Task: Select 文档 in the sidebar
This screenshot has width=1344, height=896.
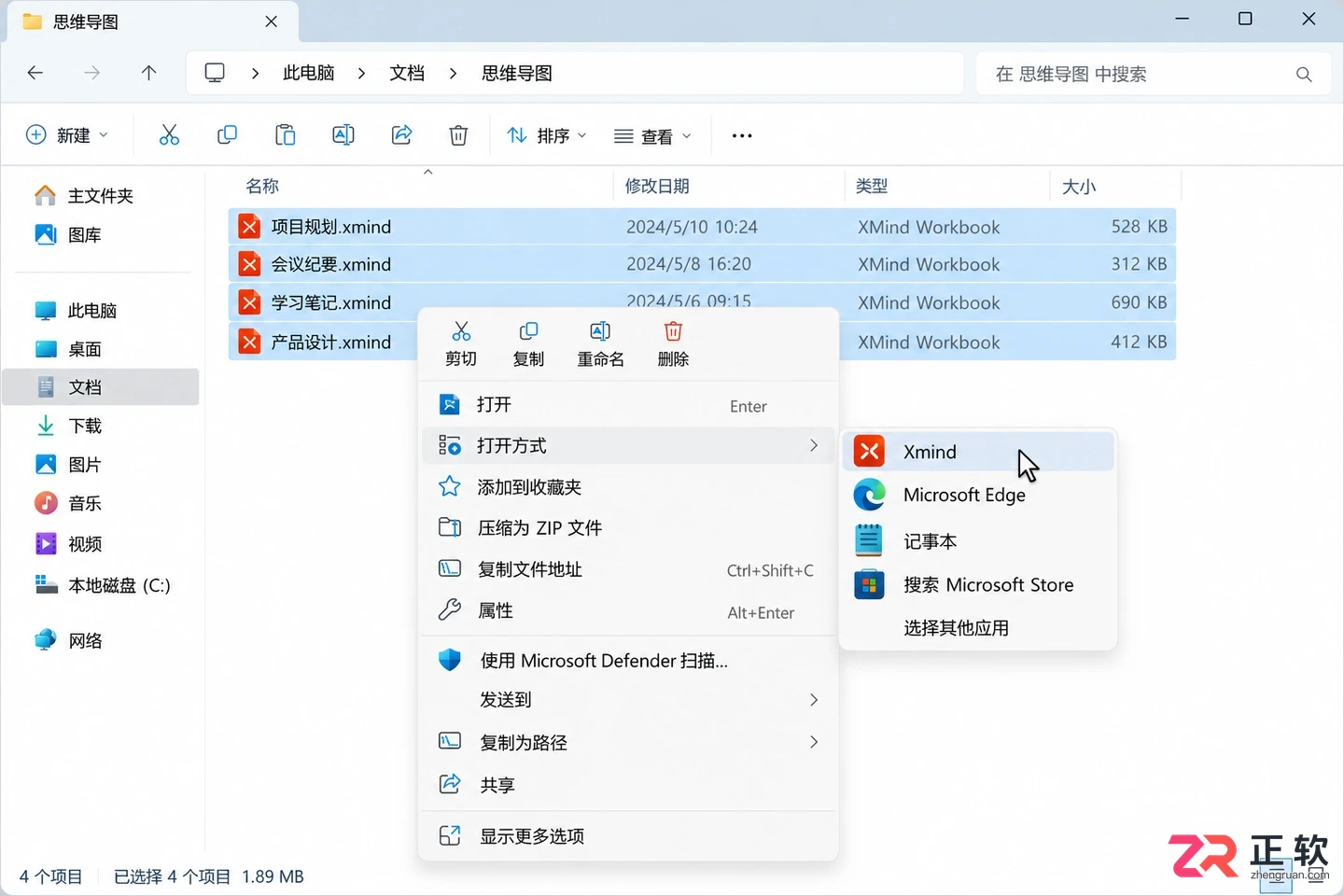Action: click(101, 387)
